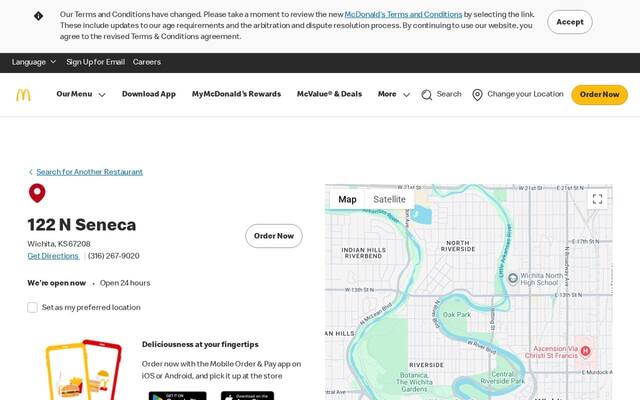Click Central Riverside Park map label

(x=502, y=378)
